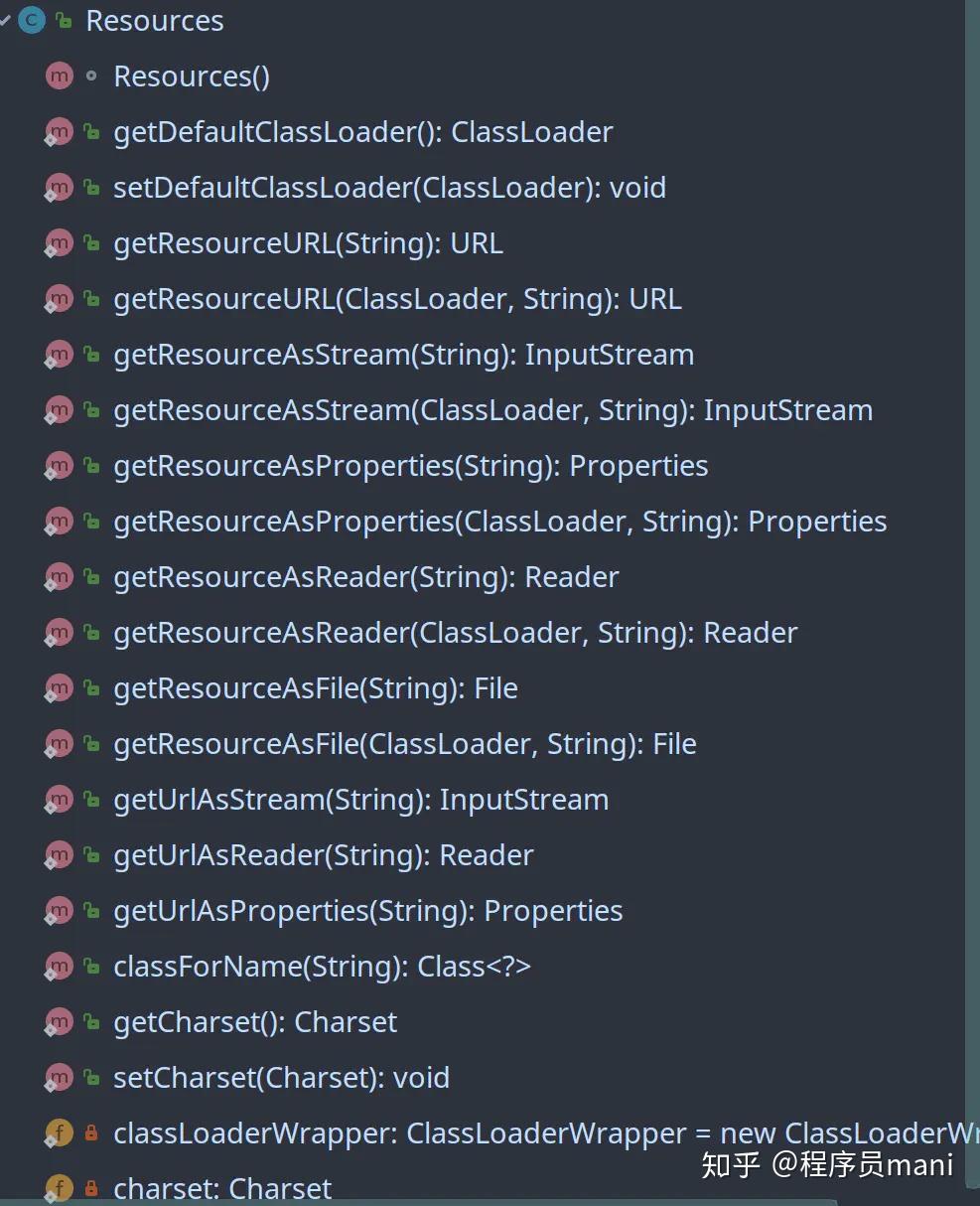Image resolution: width=980 pixels, height=1206 pixels.
Task: Select getResourceURL(String): URL method
Action: click(x=308, y=243)
